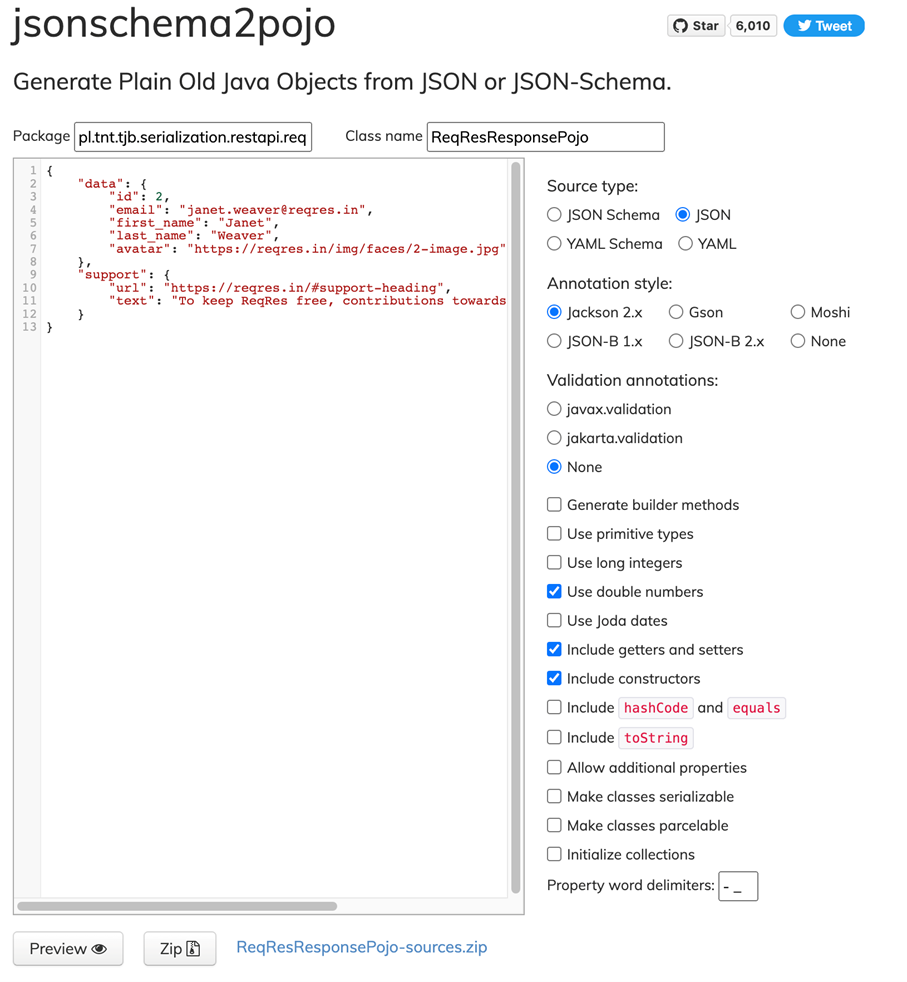Choose Moshi annotation style

point(798,313)
